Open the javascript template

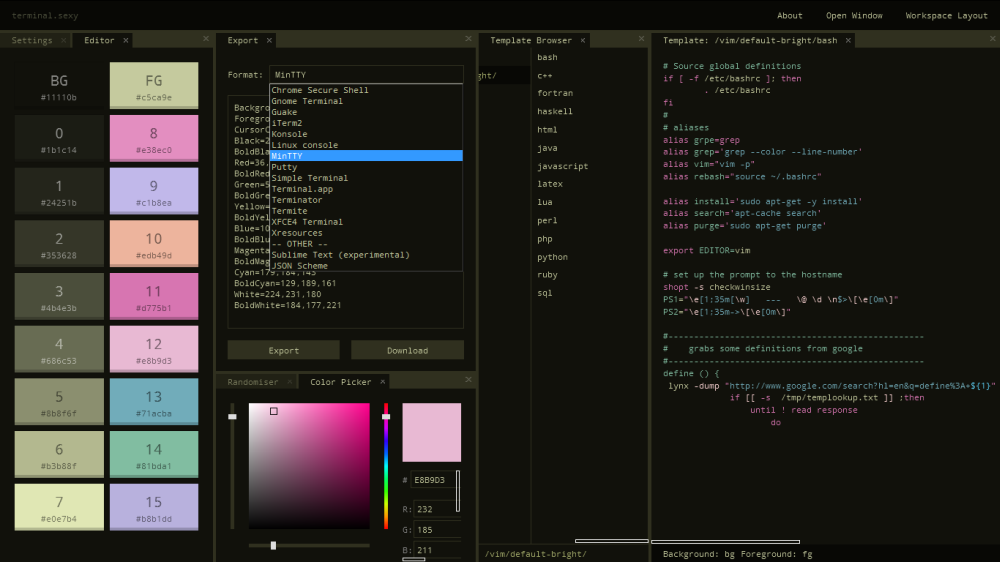tap(562, 166)
